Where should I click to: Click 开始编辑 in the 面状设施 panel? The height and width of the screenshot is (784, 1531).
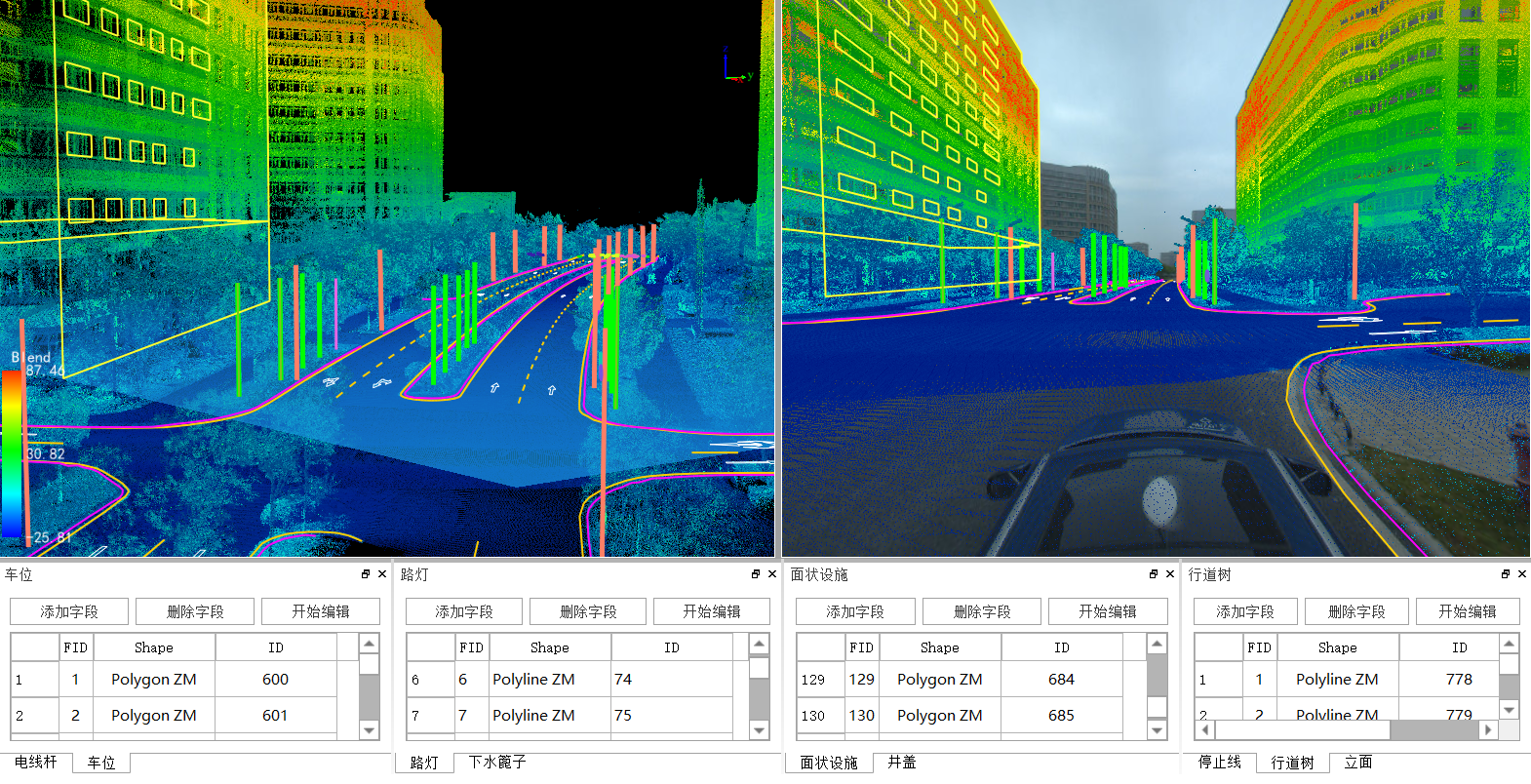[x=1108, y=611]
